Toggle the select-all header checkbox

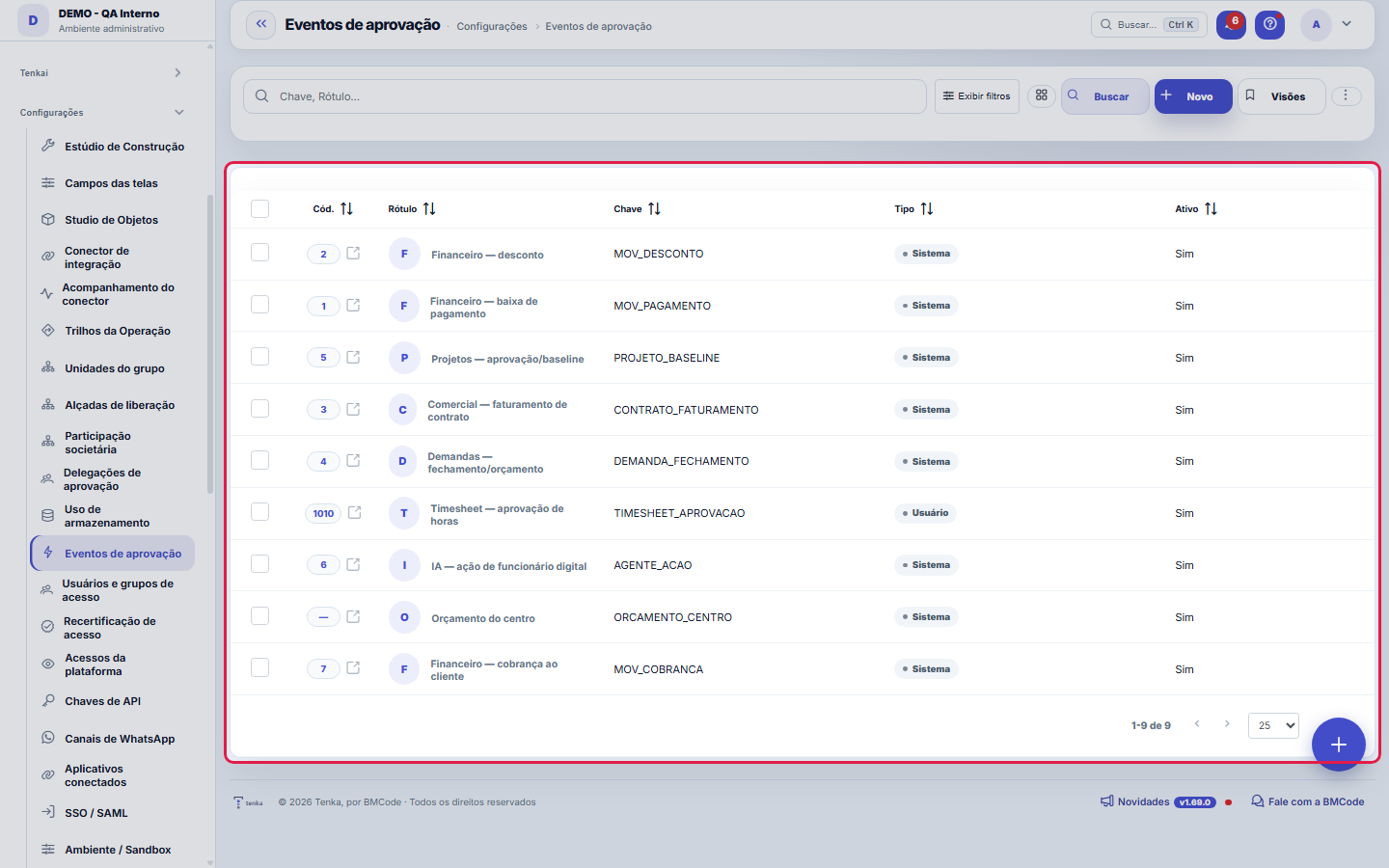coord(259,208)
